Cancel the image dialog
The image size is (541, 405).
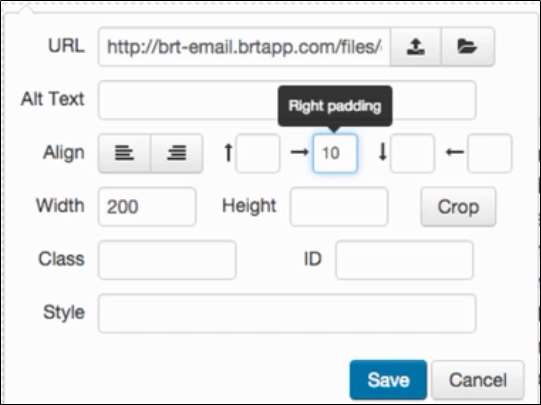[x=478, y=380]
